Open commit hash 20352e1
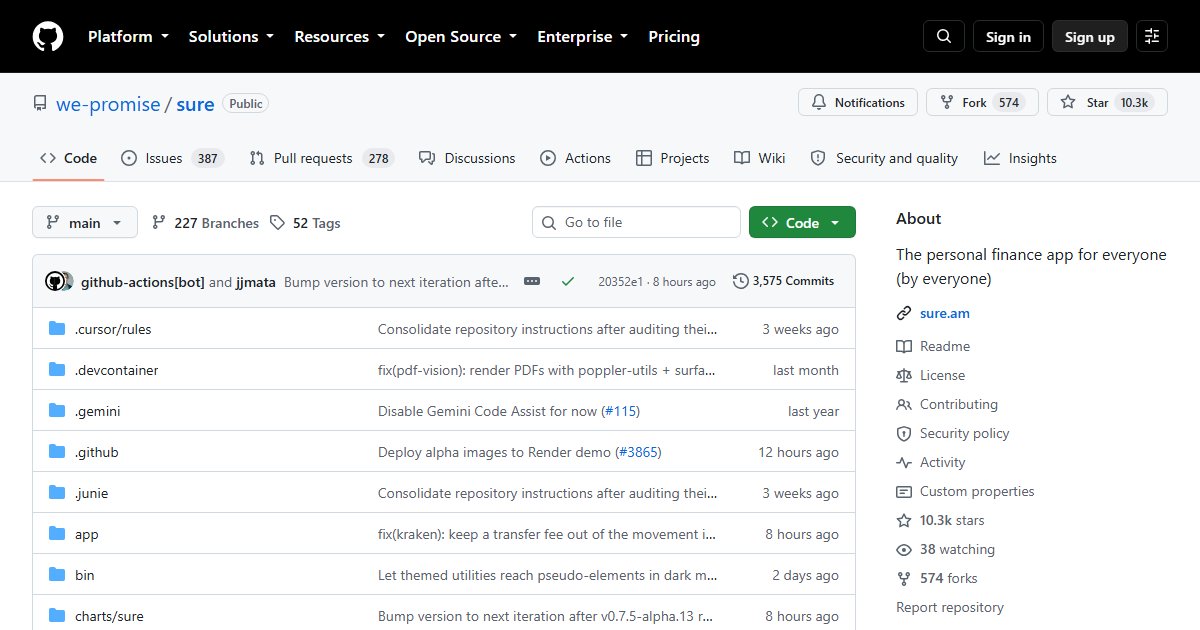This screenshot has width=1200, height=630. click(x=620, y=282)
